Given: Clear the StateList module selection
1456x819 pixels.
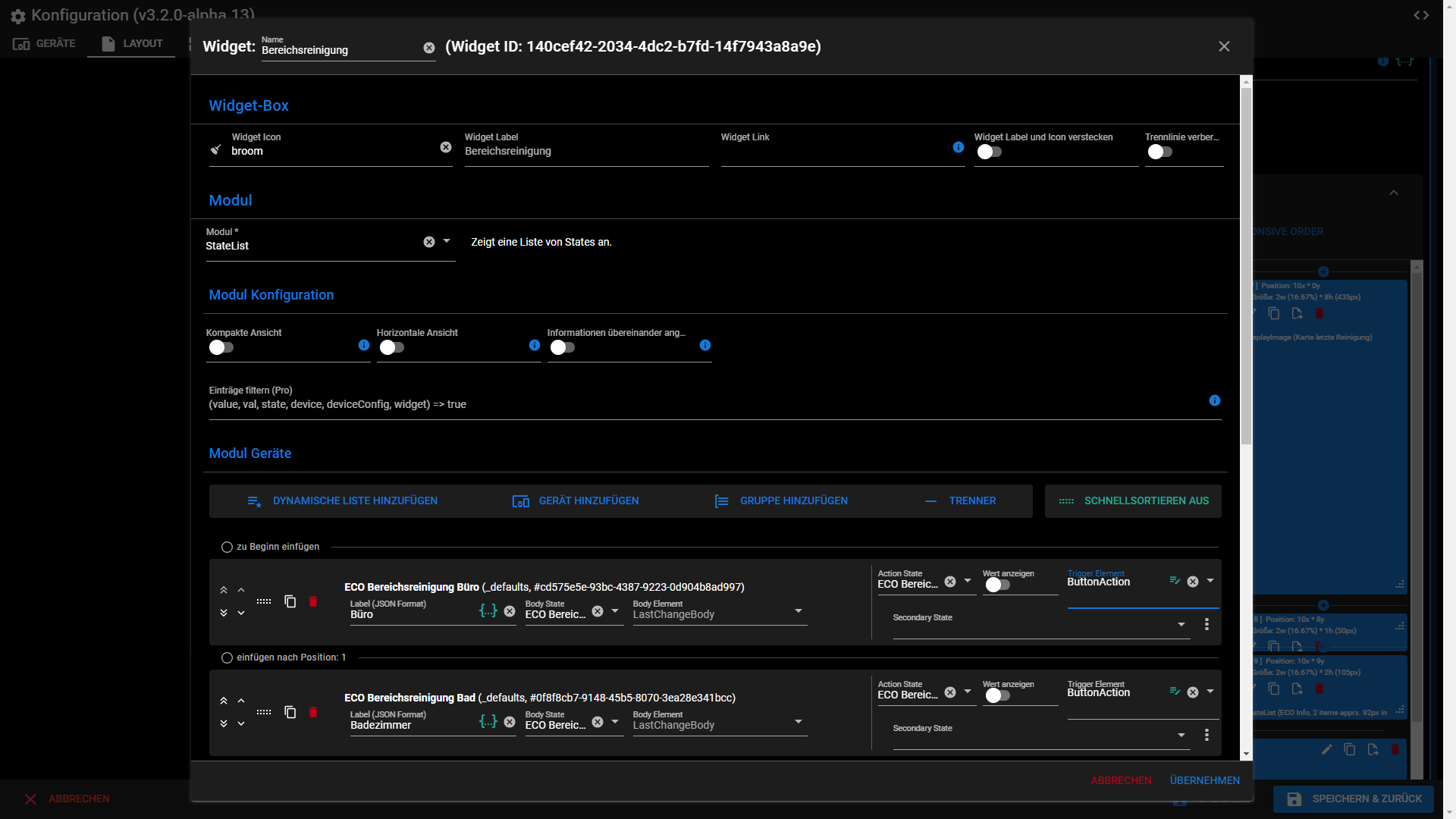Looking at the screenshot, I should (429, 242).
